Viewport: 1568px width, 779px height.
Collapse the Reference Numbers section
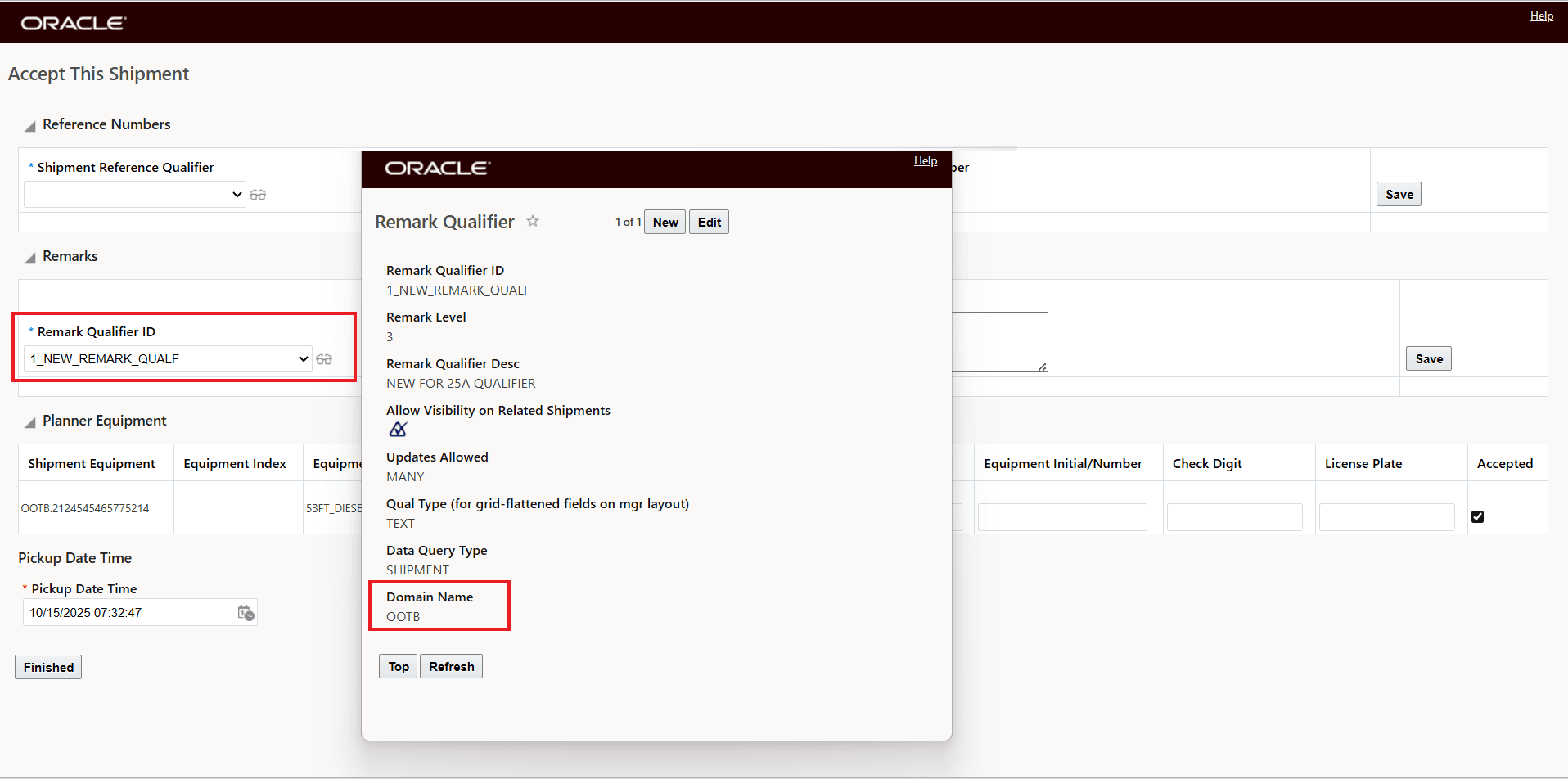pos(30,126)
